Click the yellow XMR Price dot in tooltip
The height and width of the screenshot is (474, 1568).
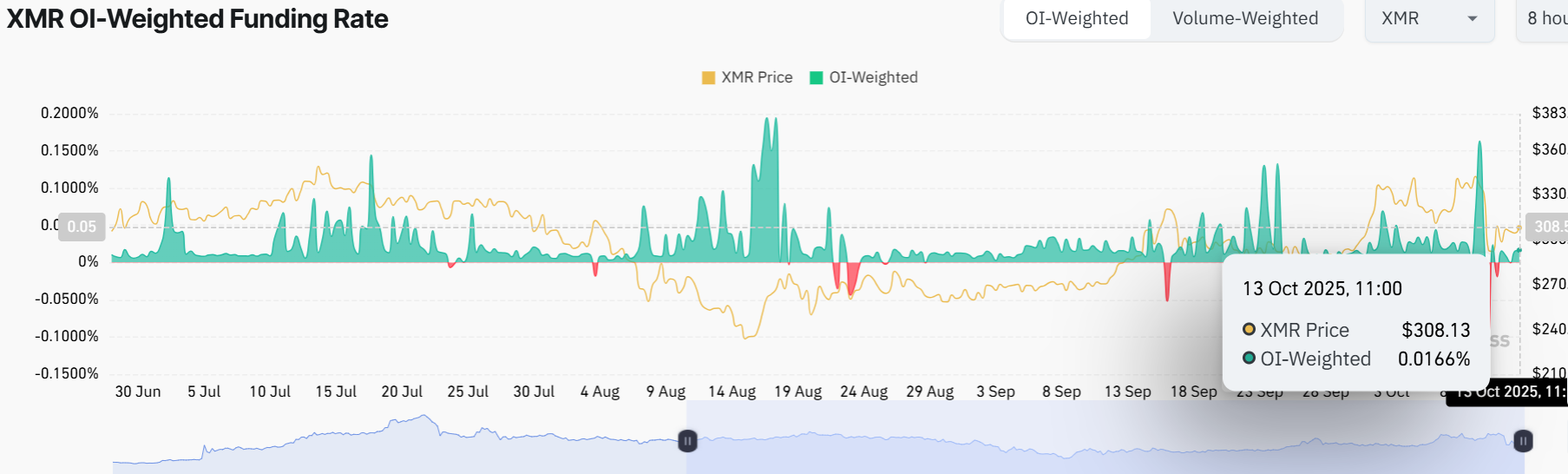[x=1249, y=329]
